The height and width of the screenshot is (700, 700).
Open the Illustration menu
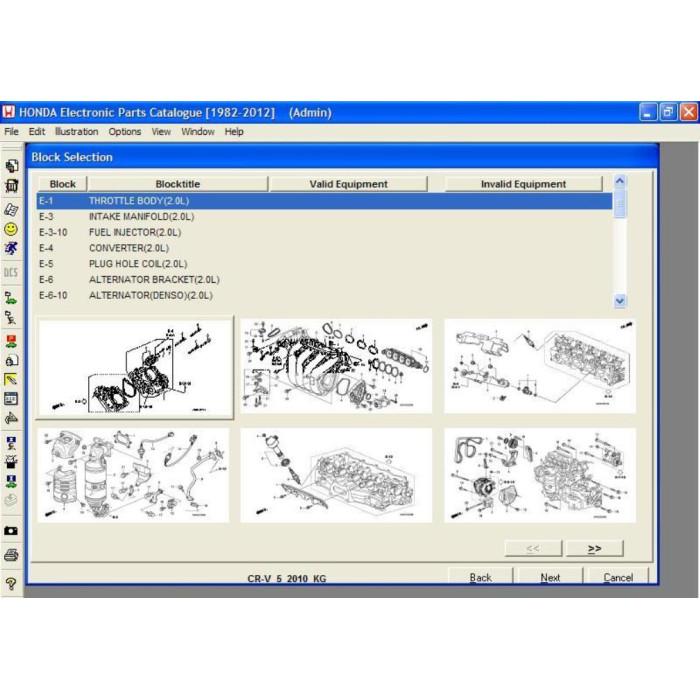coord(76,132)
